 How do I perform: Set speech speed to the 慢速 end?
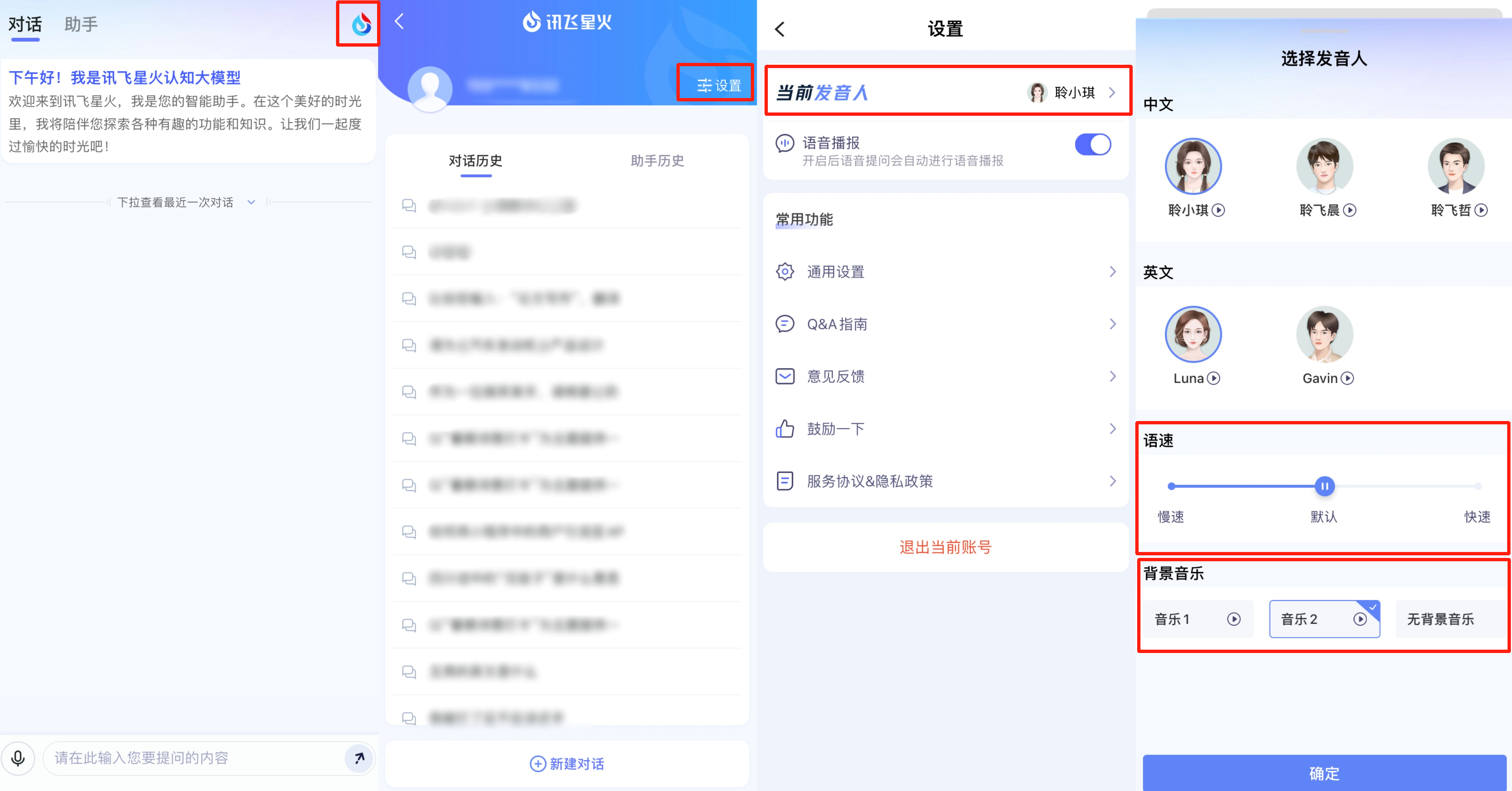point(1172,486)
